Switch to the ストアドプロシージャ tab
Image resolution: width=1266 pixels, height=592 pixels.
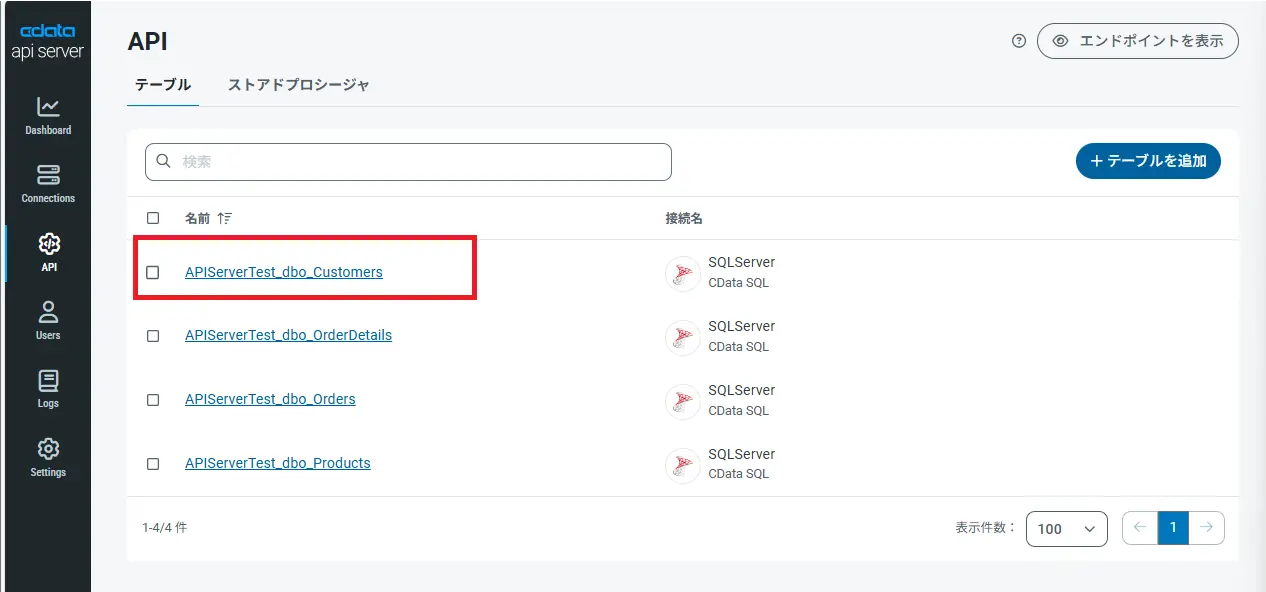pos(299,85)
